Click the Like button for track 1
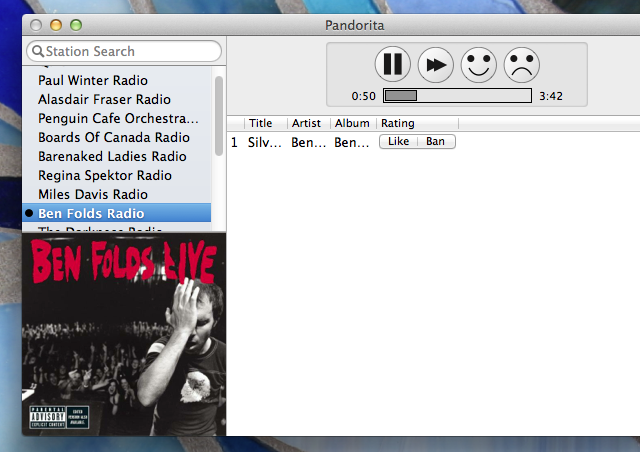640x452 pixels. pyautogui.click(x=398, y=141)
